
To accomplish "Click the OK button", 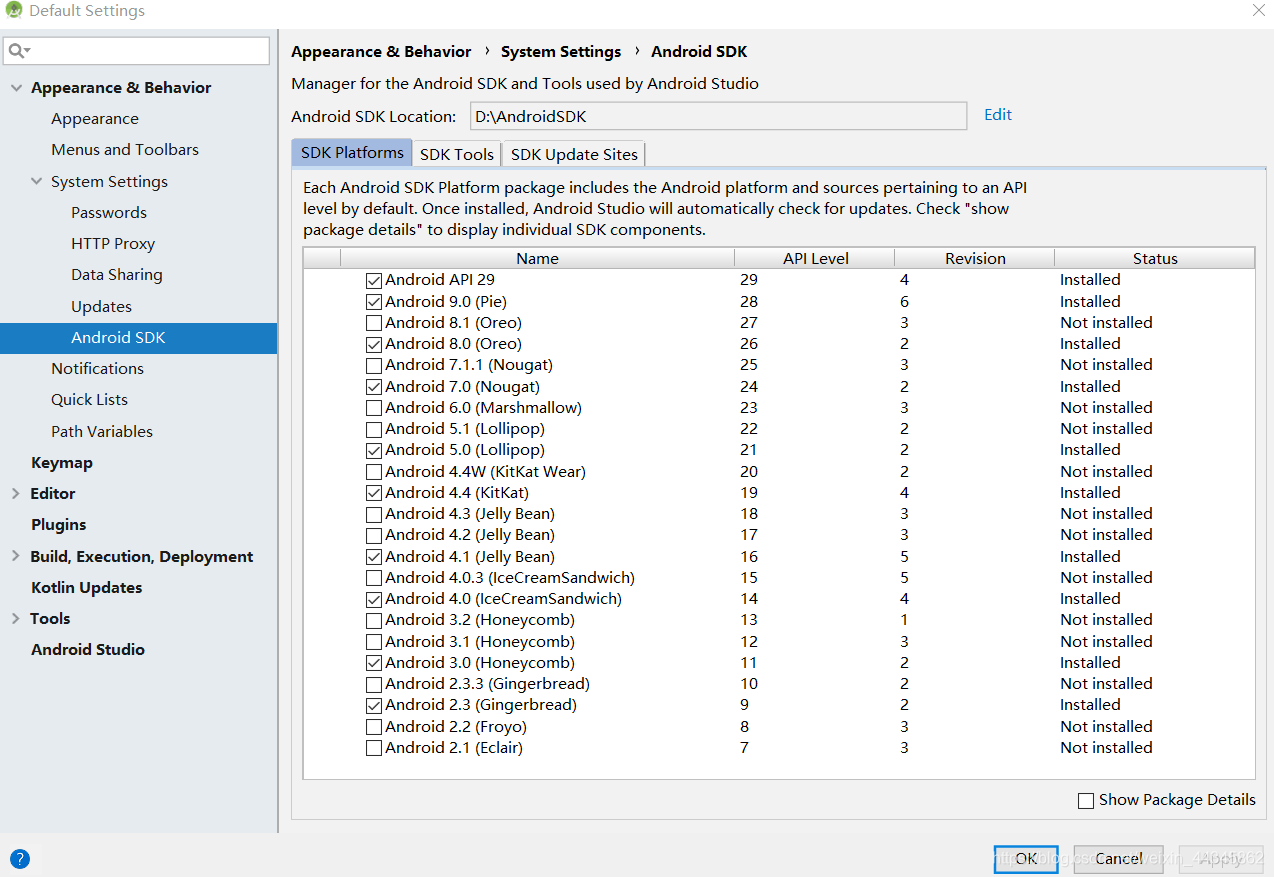I will pyautogui.click(x=1026, y=858).
